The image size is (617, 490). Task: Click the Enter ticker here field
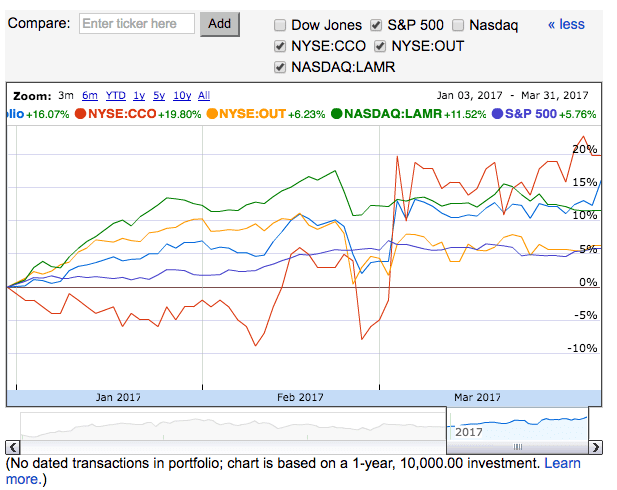137,24
